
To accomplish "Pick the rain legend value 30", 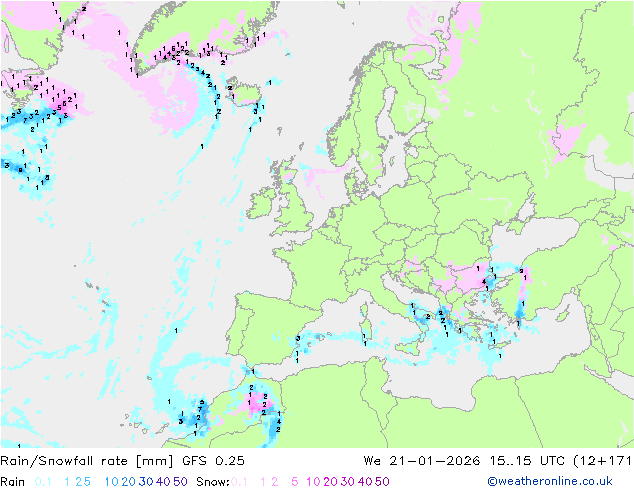I will click(146, 482).
